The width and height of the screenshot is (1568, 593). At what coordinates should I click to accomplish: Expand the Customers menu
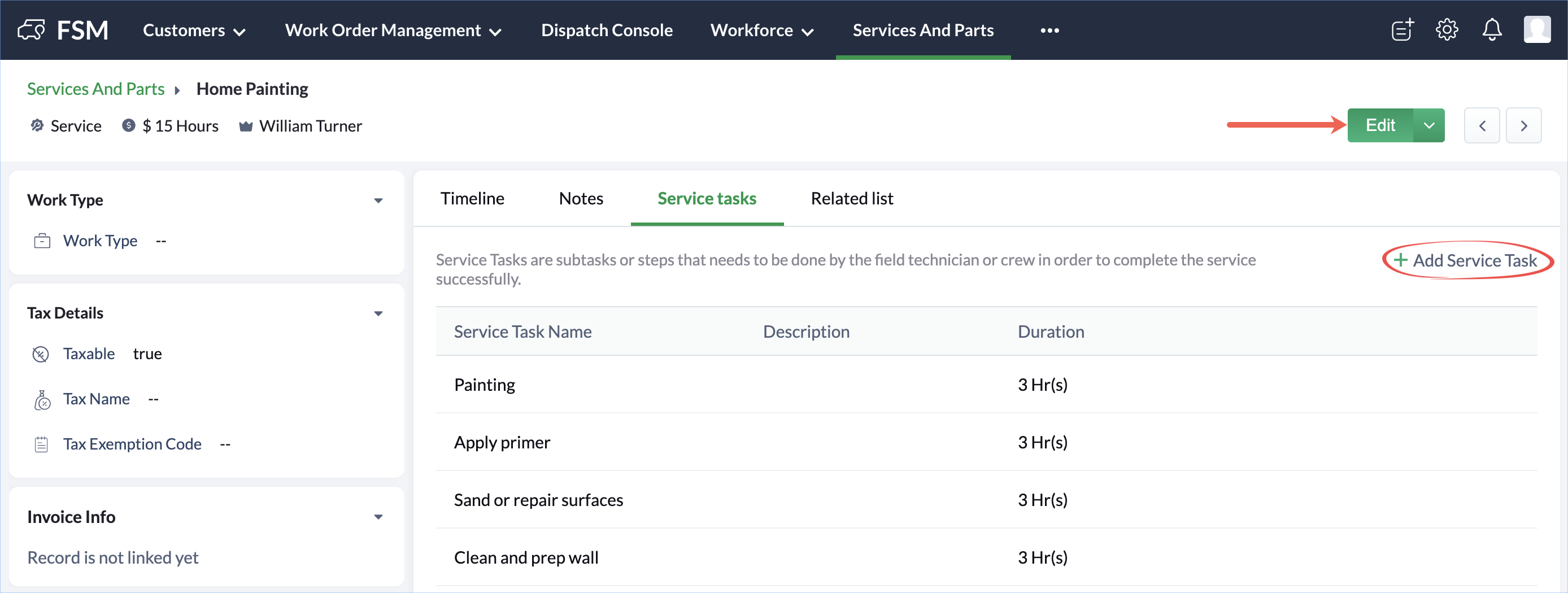(194, 30)
